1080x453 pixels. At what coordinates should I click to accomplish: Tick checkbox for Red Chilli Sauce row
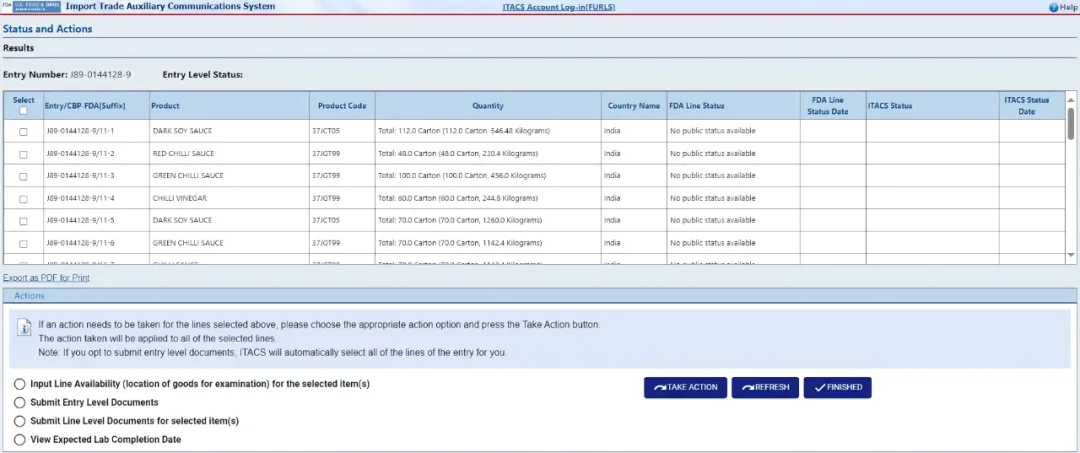tap(24, 154)
